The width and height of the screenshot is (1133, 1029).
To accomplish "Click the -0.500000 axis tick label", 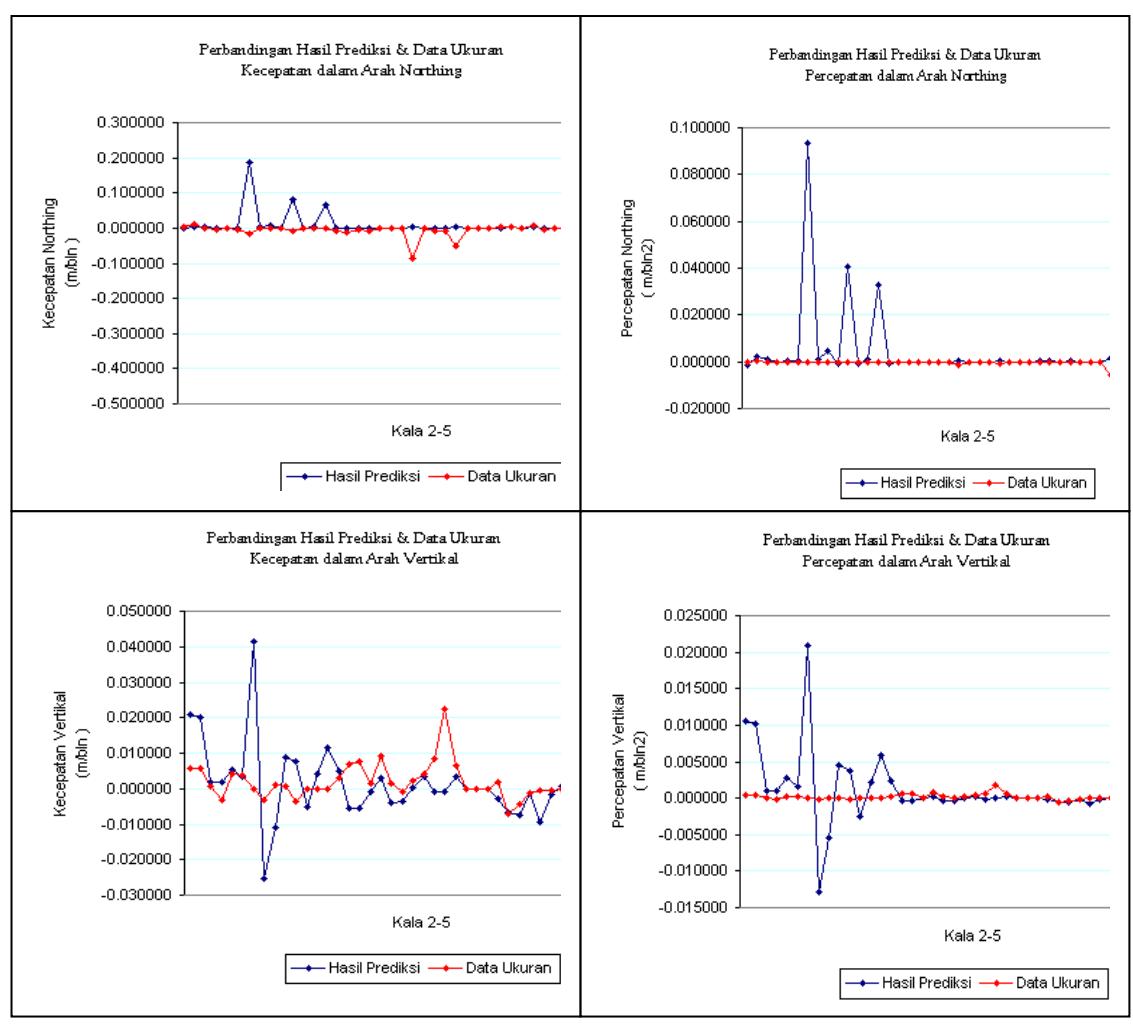I will click(x=128, y=403).
